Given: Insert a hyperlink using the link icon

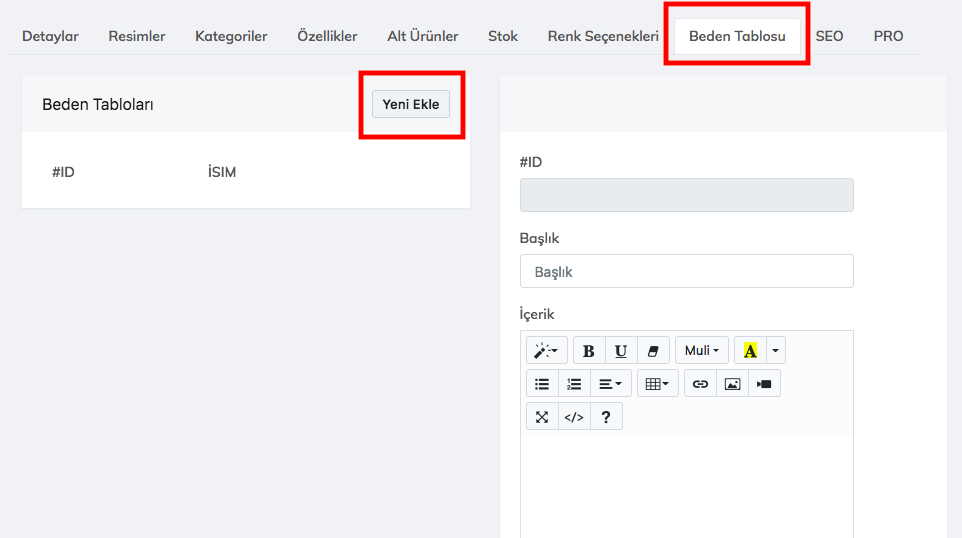Looking at the screenshot, I should 700,384.
